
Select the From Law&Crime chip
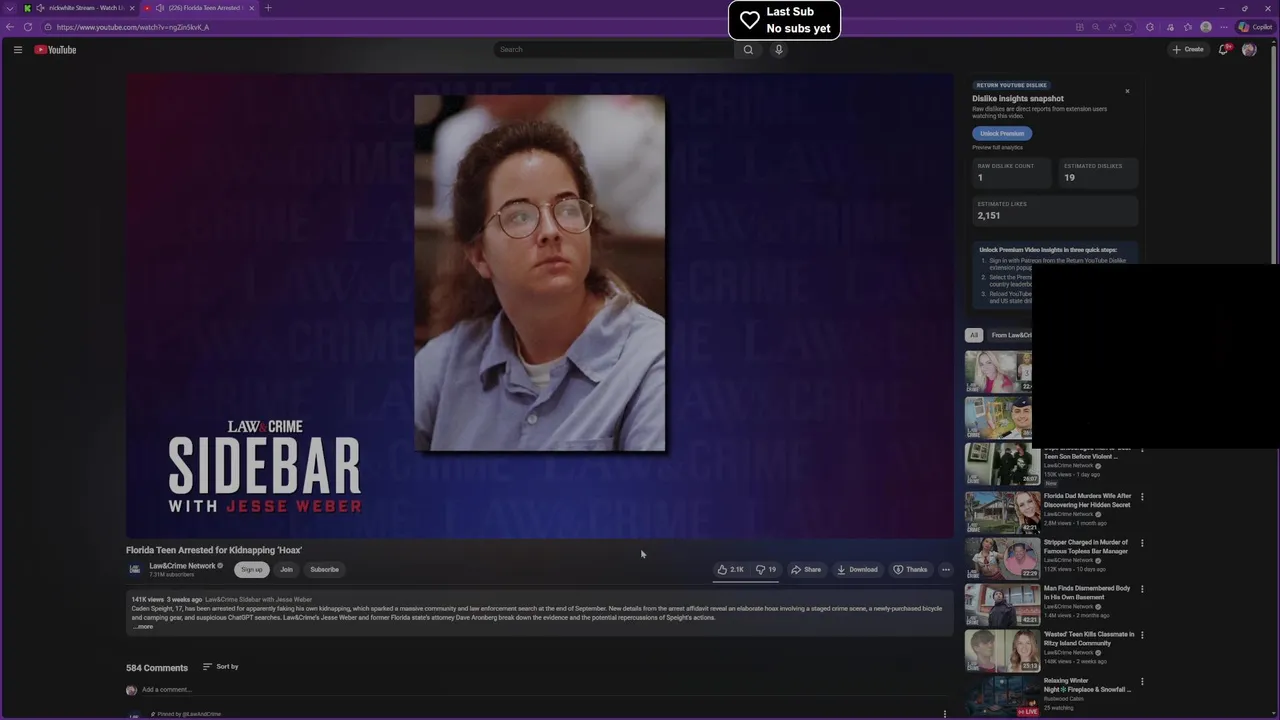click(1010, 335)
